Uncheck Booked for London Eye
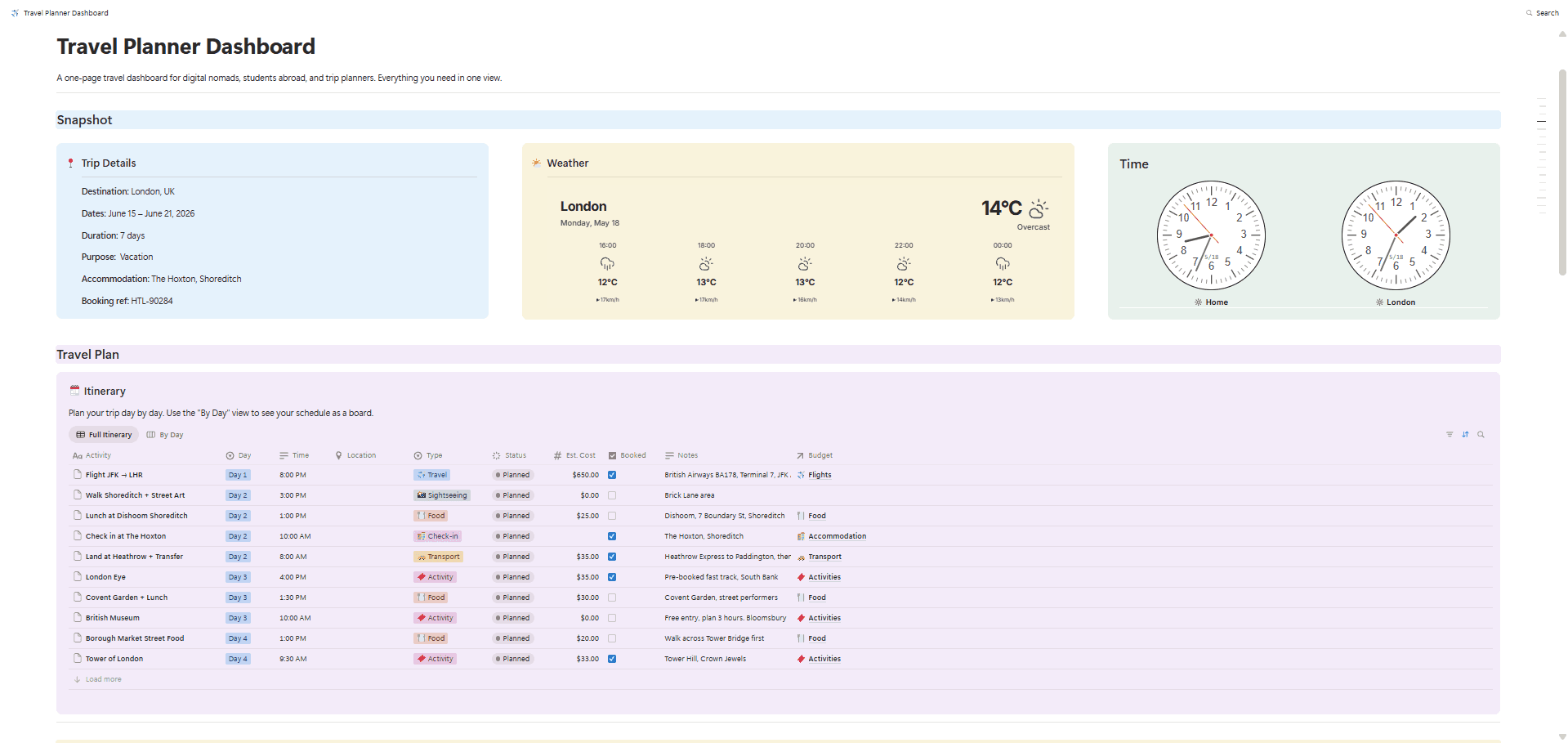The height and width of the screenshot is (743, 1568). point(612,577)
